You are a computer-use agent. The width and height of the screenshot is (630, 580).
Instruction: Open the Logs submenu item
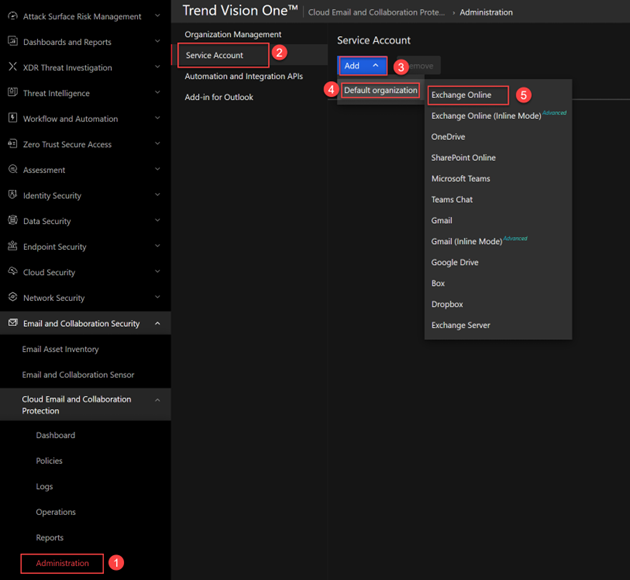coord(44,486)
